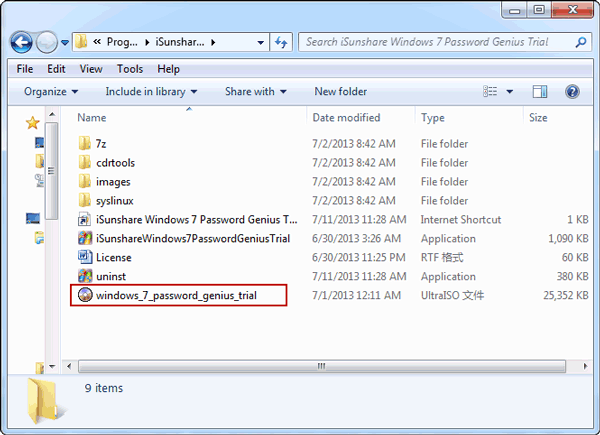Click the change view icon
Screen dimensions: 600x435
[x=490, y=92]
